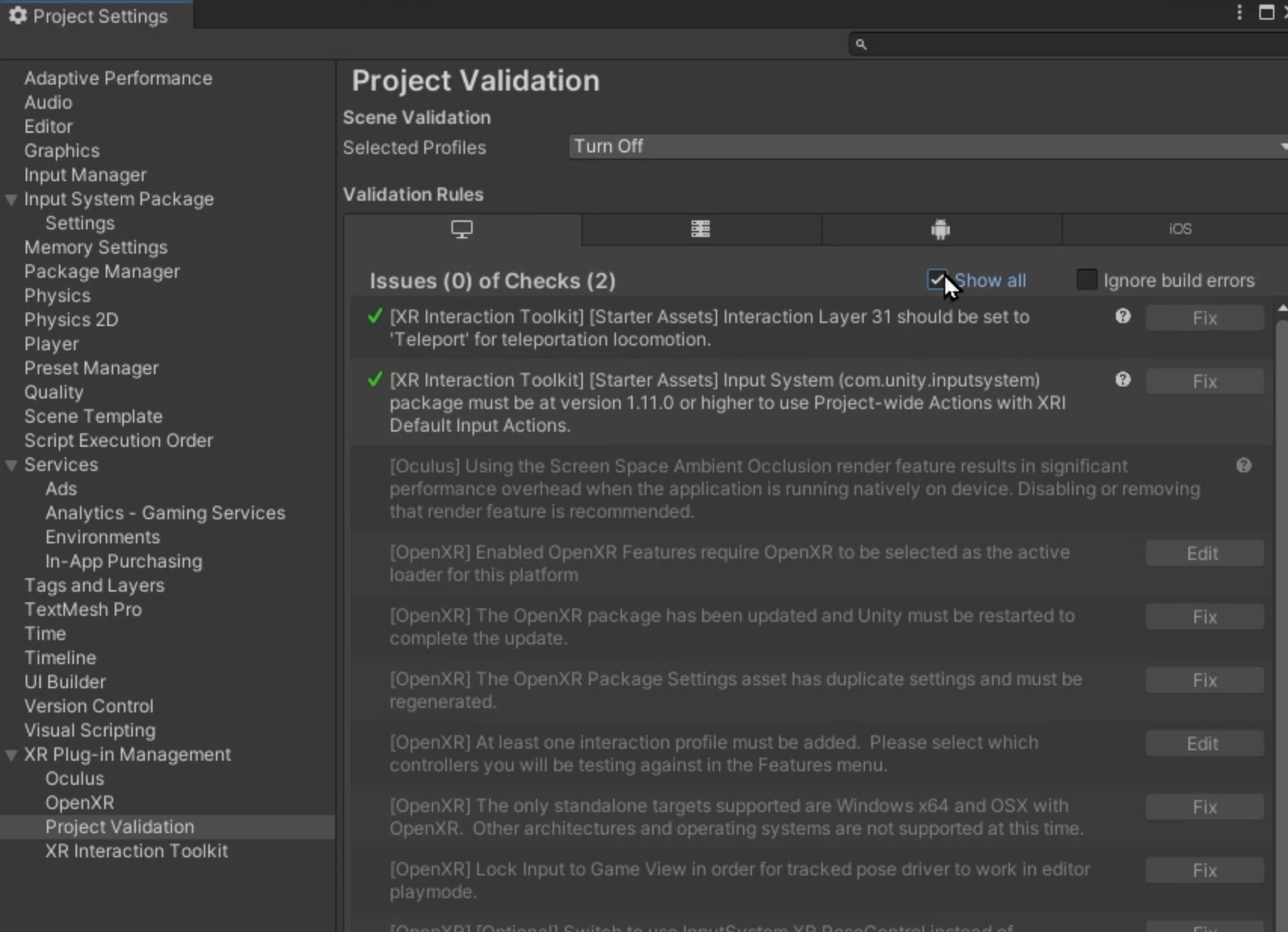Enable Ignore build errors checkbox
The image size is (1288, 932).
[1086, 280]
